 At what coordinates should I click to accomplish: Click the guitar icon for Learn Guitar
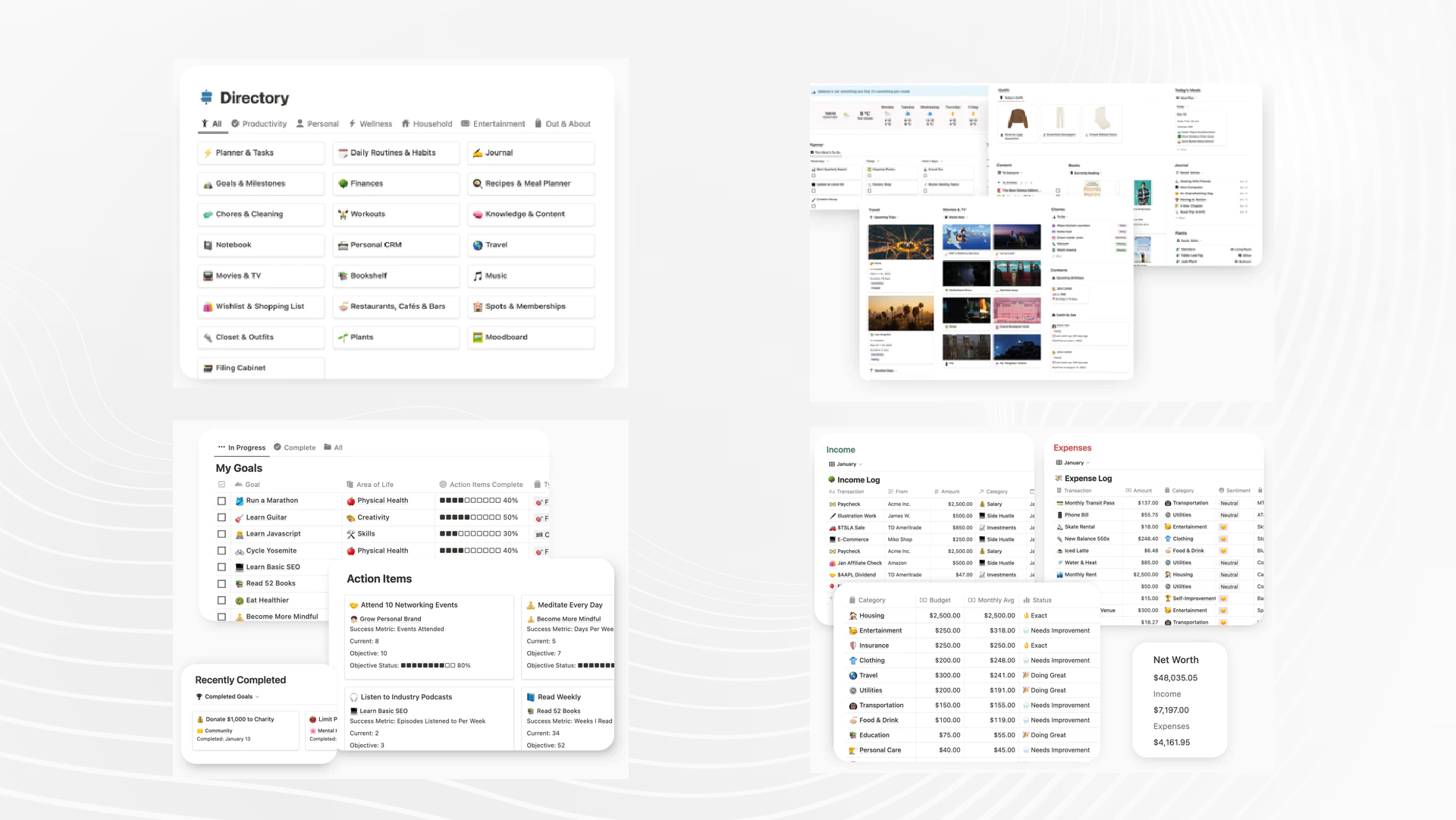pyautogui.click(x=239, y=517)
